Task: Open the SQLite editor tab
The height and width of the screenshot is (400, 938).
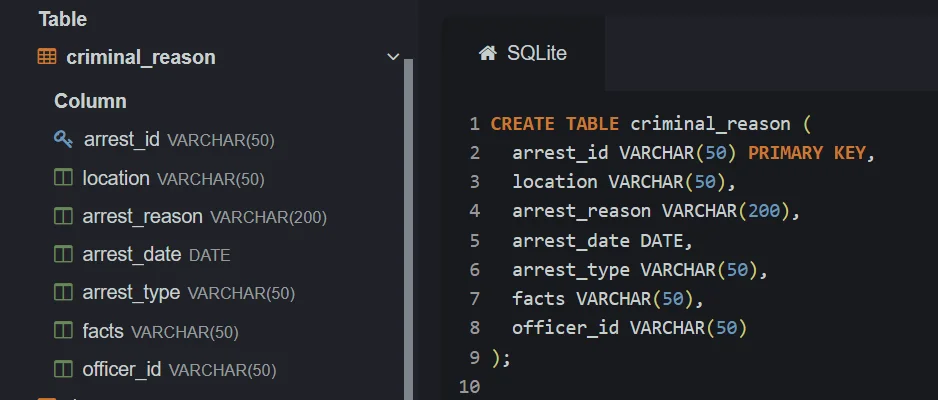Action: pos(524,53)
